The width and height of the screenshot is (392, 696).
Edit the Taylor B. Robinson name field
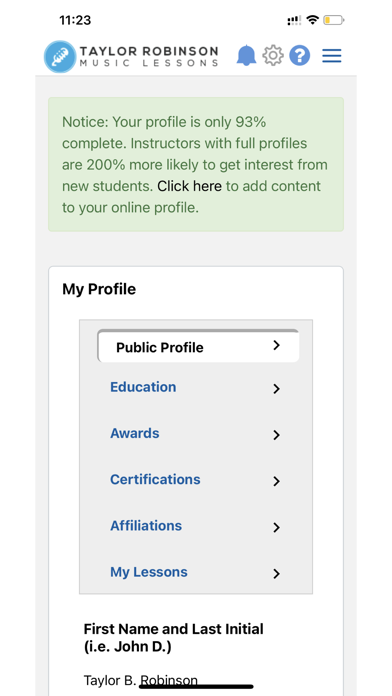point(141,680)
